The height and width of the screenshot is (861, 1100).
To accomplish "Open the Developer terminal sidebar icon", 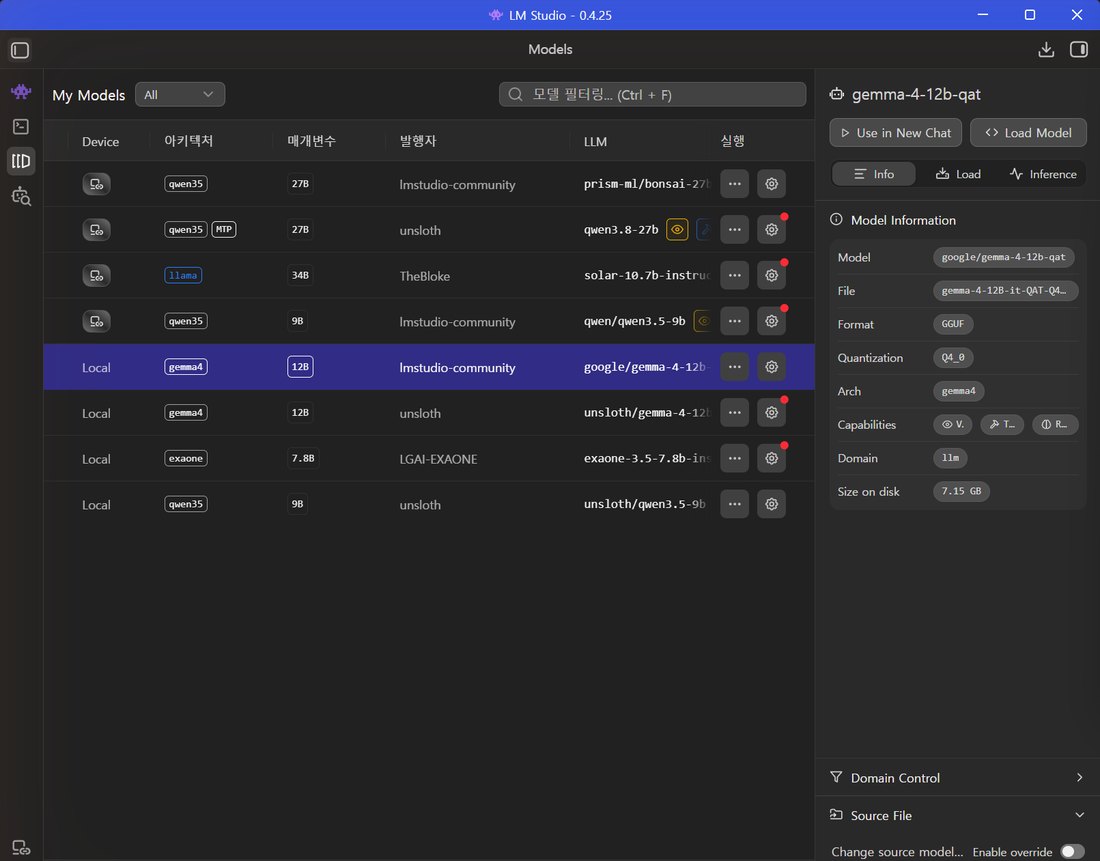I will pyautogui.click(x=21, y=126).
